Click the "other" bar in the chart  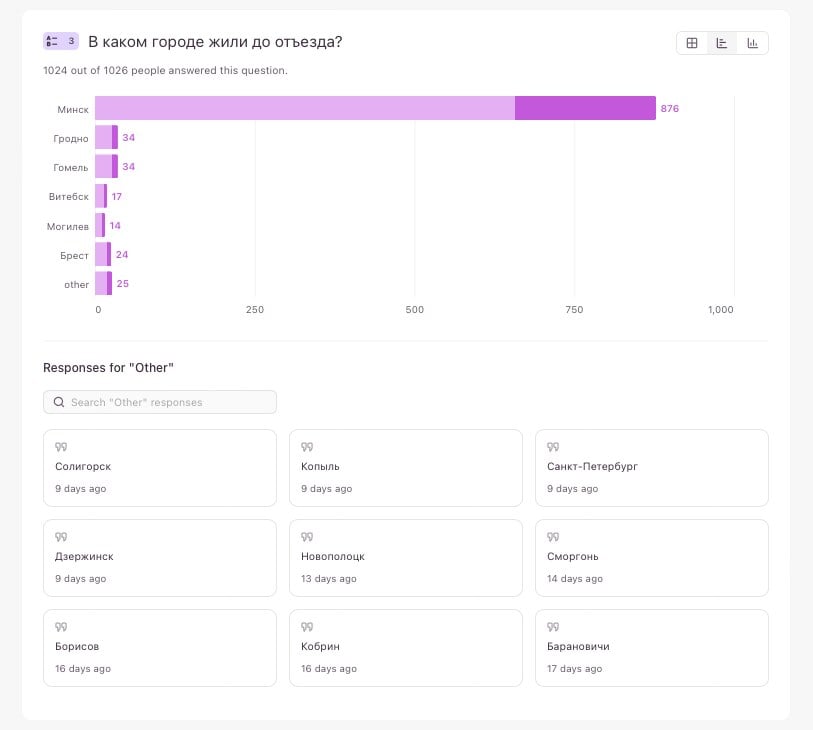pyautogui.click(x=103, y=284)
